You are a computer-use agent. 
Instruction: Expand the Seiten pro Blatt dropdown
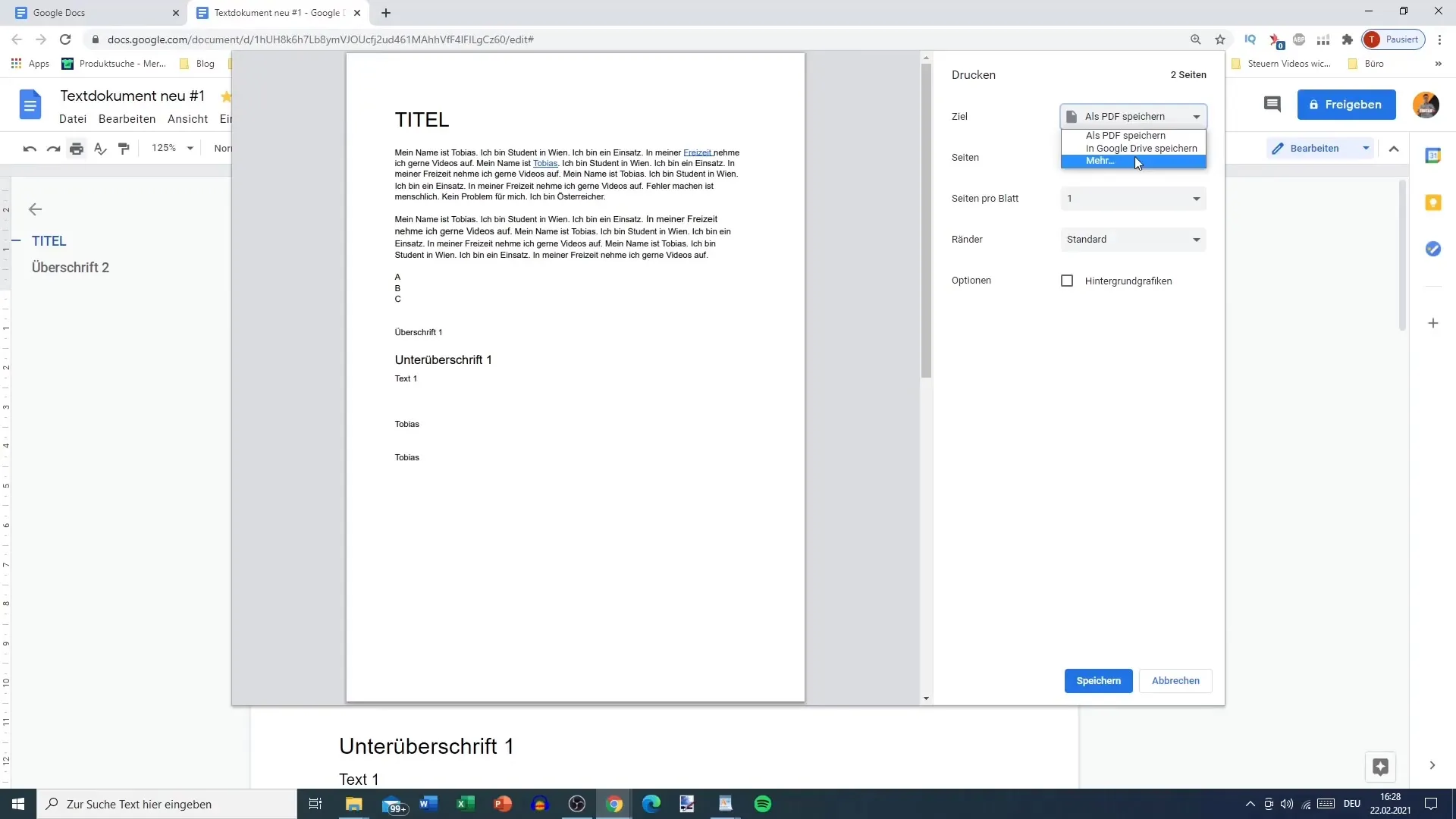coord(1133,198)
